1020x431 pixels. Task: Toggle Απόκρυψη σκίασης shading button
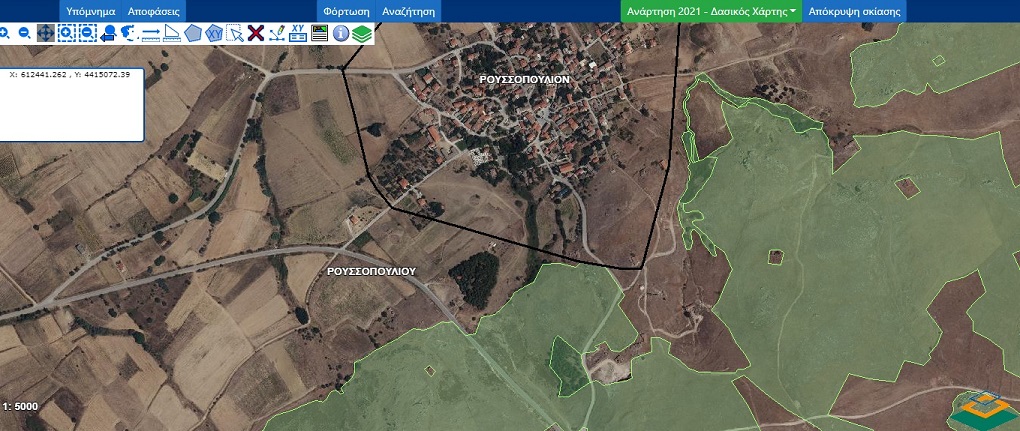(x=856, y=12)
